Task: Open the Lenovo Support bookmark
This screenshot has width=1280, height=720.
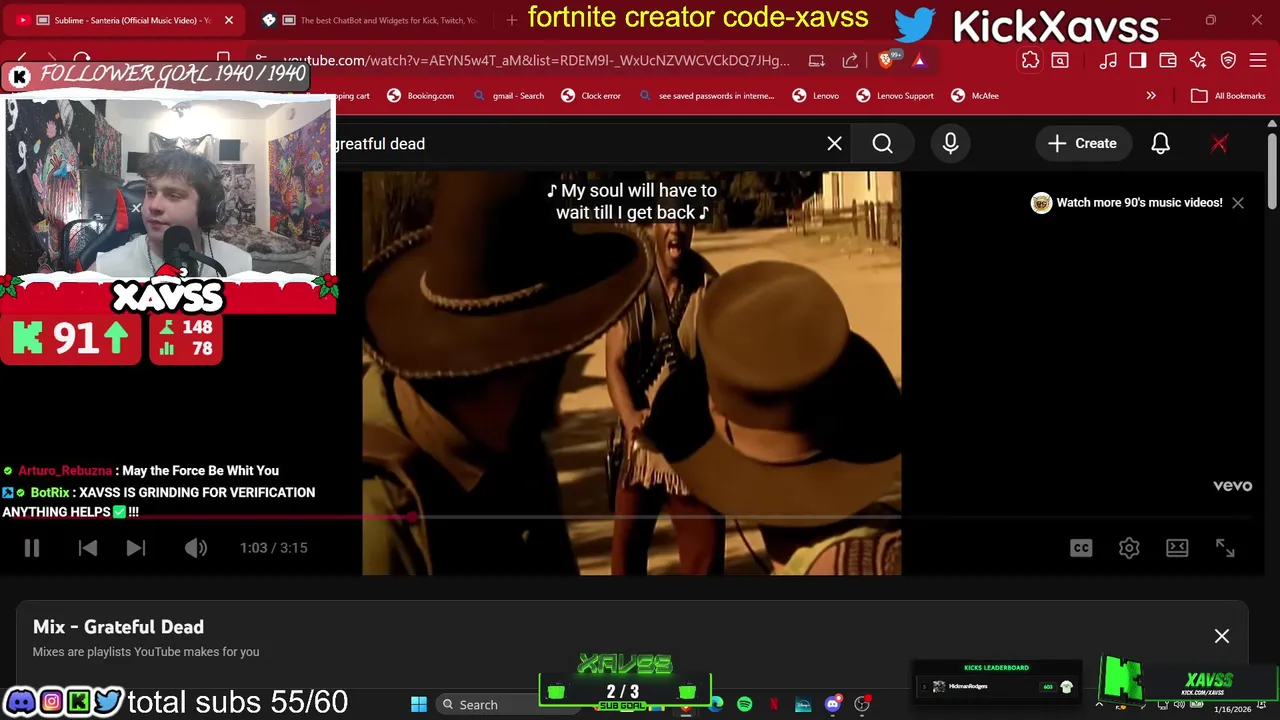Action: [x=895, y=96]
